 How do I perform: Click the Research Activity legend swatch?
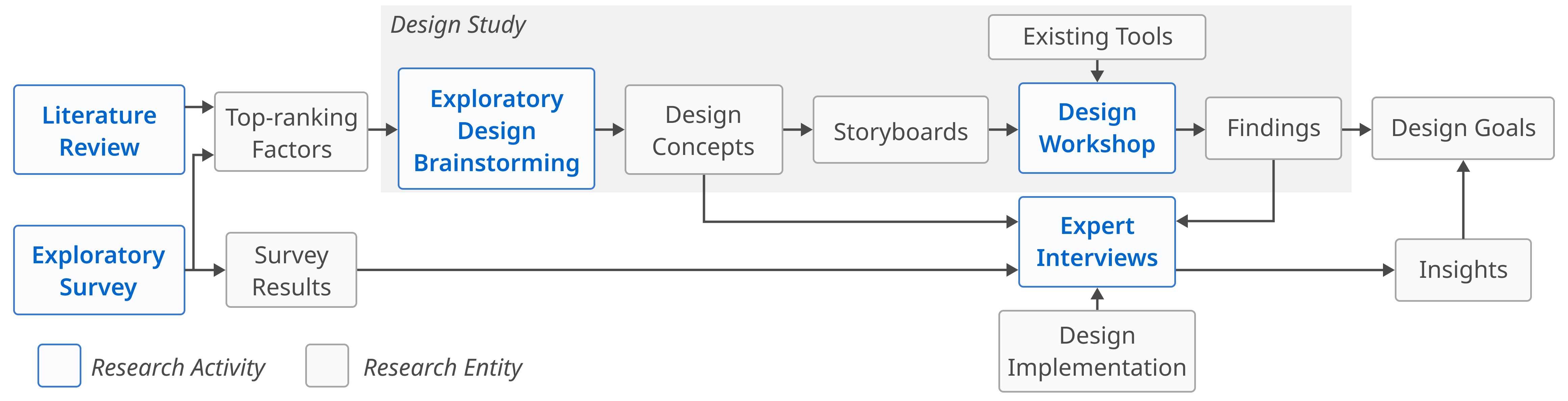[60, 366]
